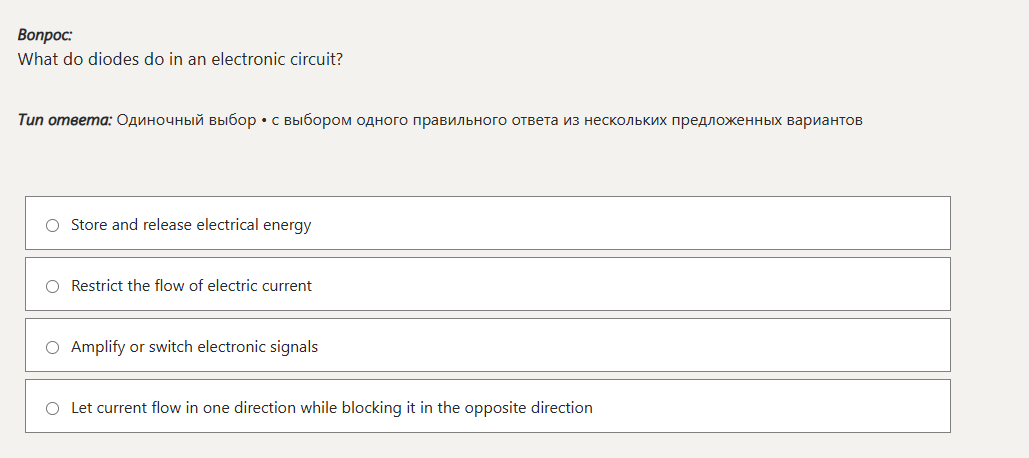Click the text 'Store and release electrical energy'
Viewport: 1029px width, 458px height.
(x=191, y=225)
